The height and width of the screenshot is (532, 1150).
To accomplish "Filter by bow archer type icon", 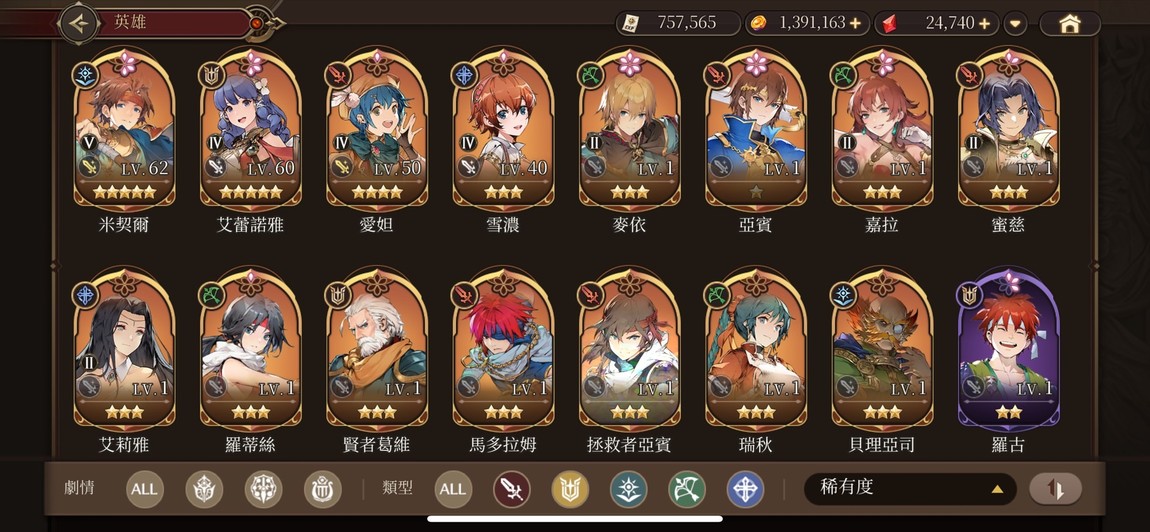I will (687, 489).
